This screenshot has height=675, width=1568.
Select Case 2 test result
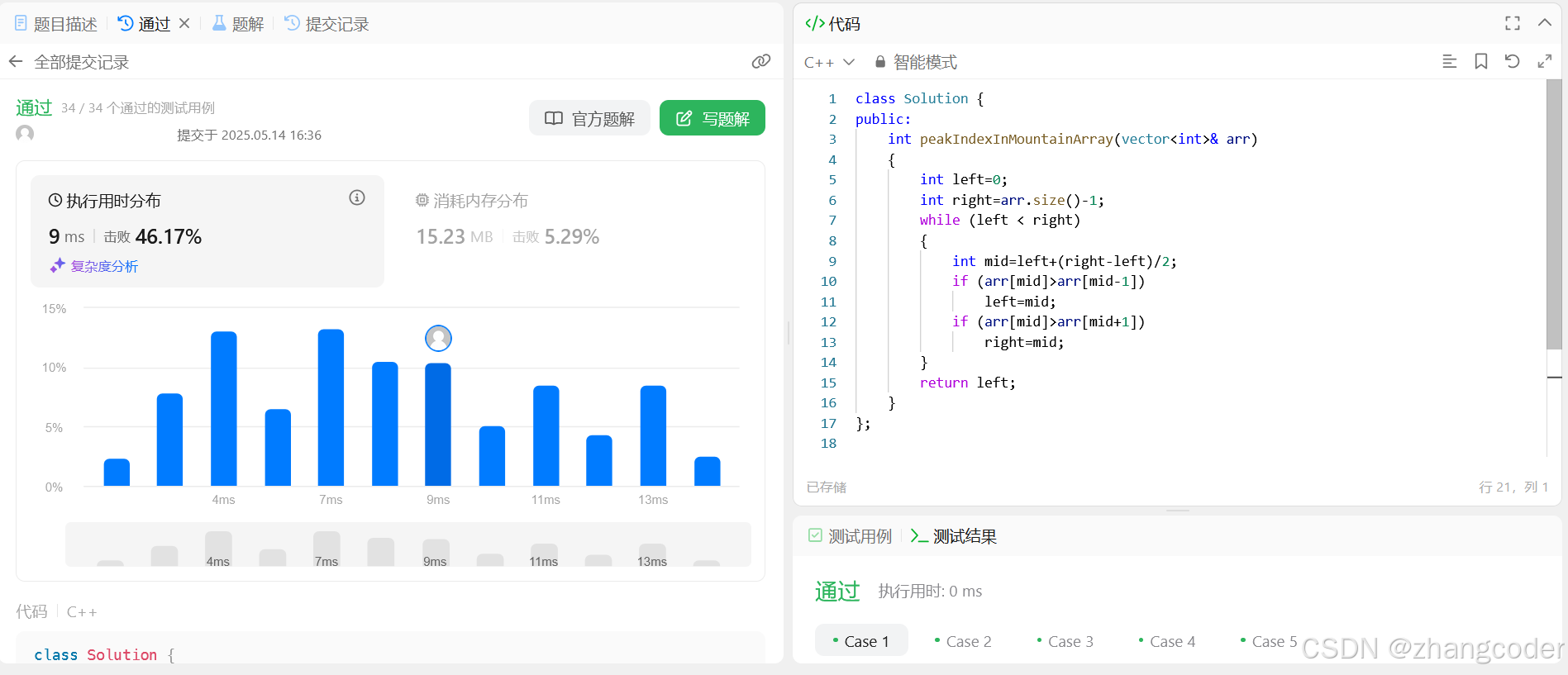[x=963, y=641]
